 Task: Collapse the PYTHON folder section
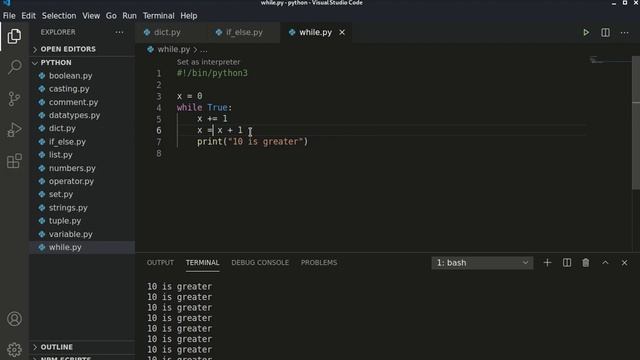coord(82,62)
